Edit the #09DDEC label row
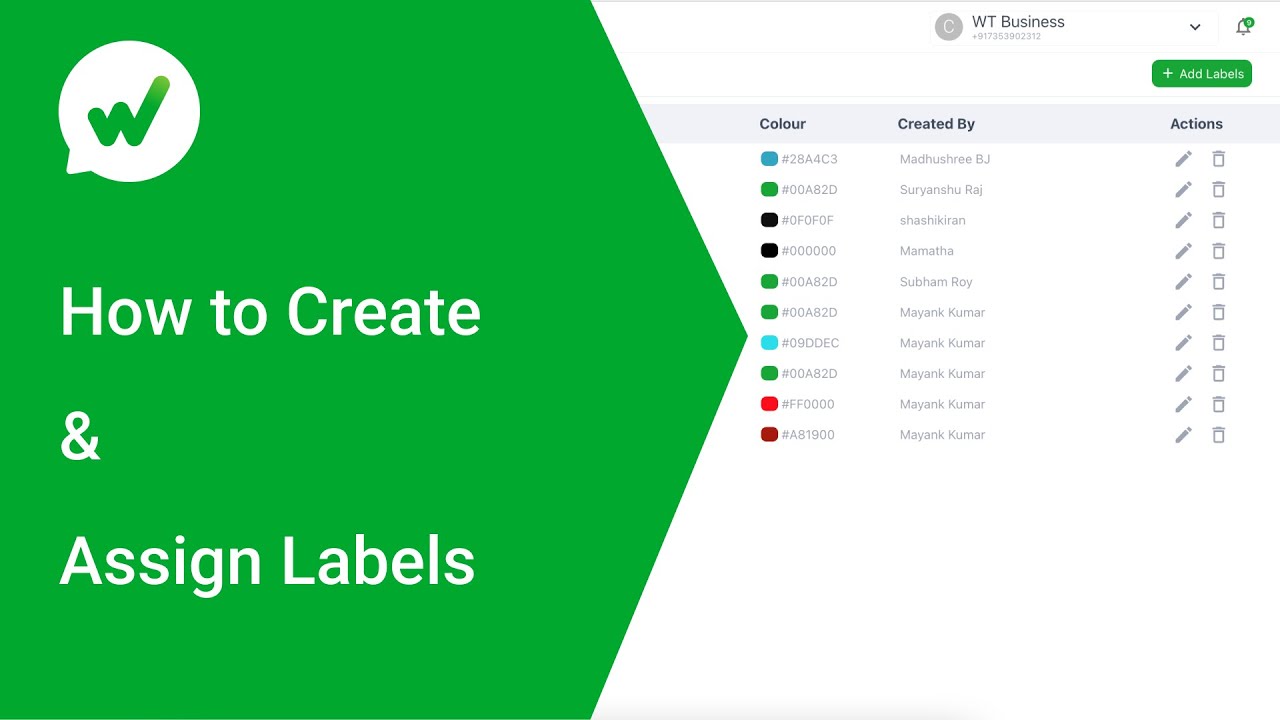The height and width of the screenshot is (720, 1280). tap(1183, 343)
